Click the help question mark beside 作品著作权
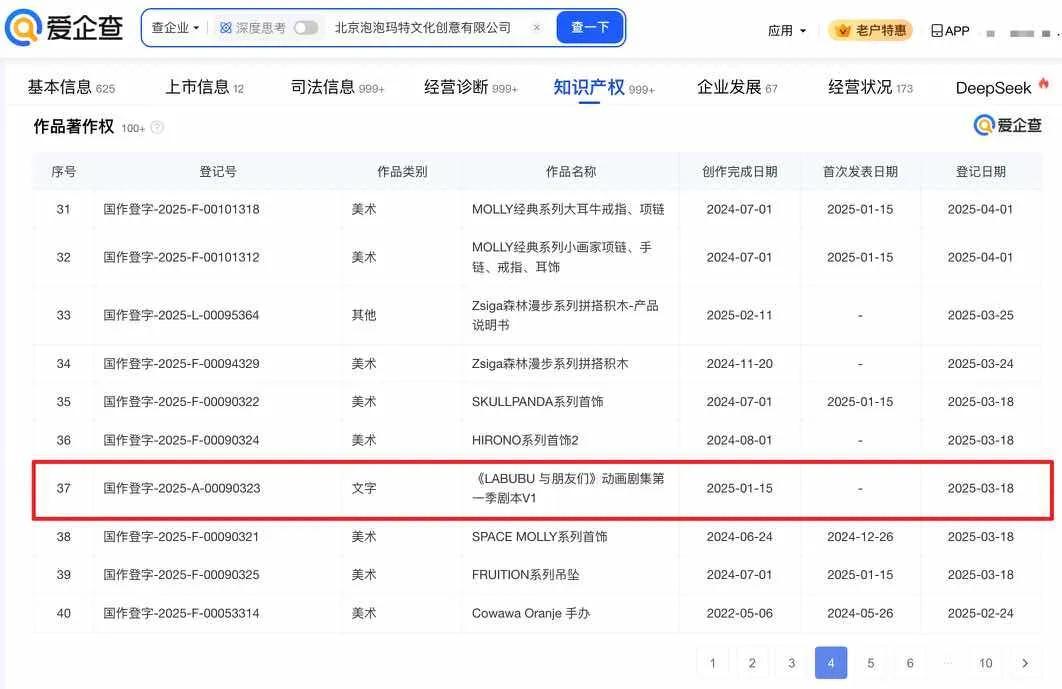The width and height of the screenshot is (1062, 689). click(157, 128)
